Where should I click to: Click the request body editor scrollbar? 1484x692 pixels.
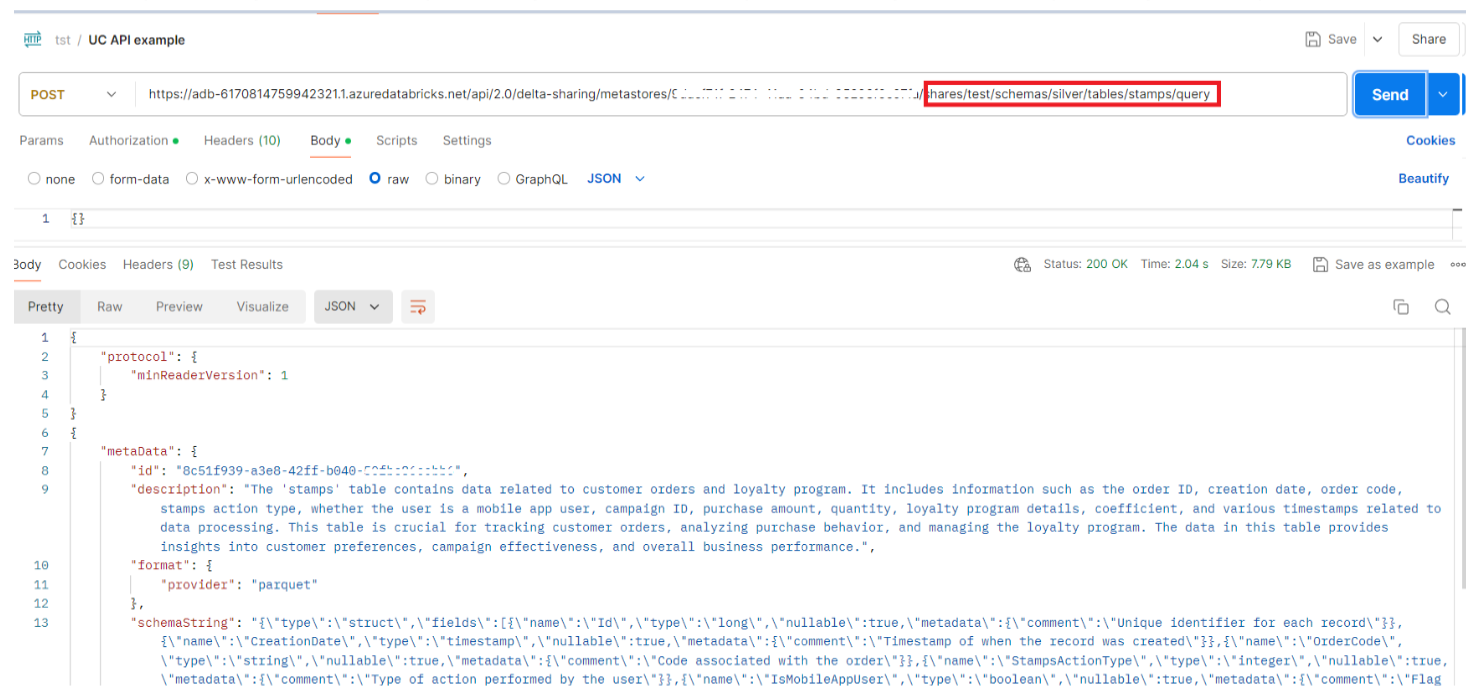point(1457,222)
